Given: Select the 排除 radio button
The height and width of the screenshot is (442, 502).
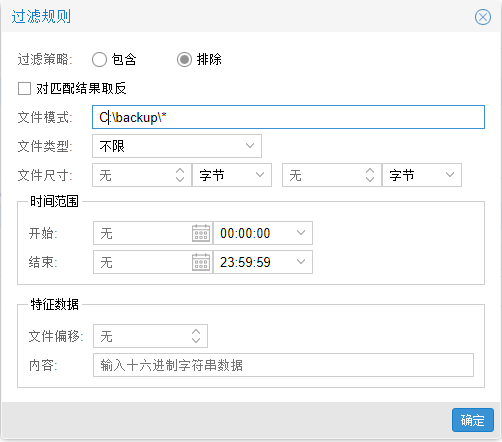Looking at the screenshot, I should pos(184,60).
